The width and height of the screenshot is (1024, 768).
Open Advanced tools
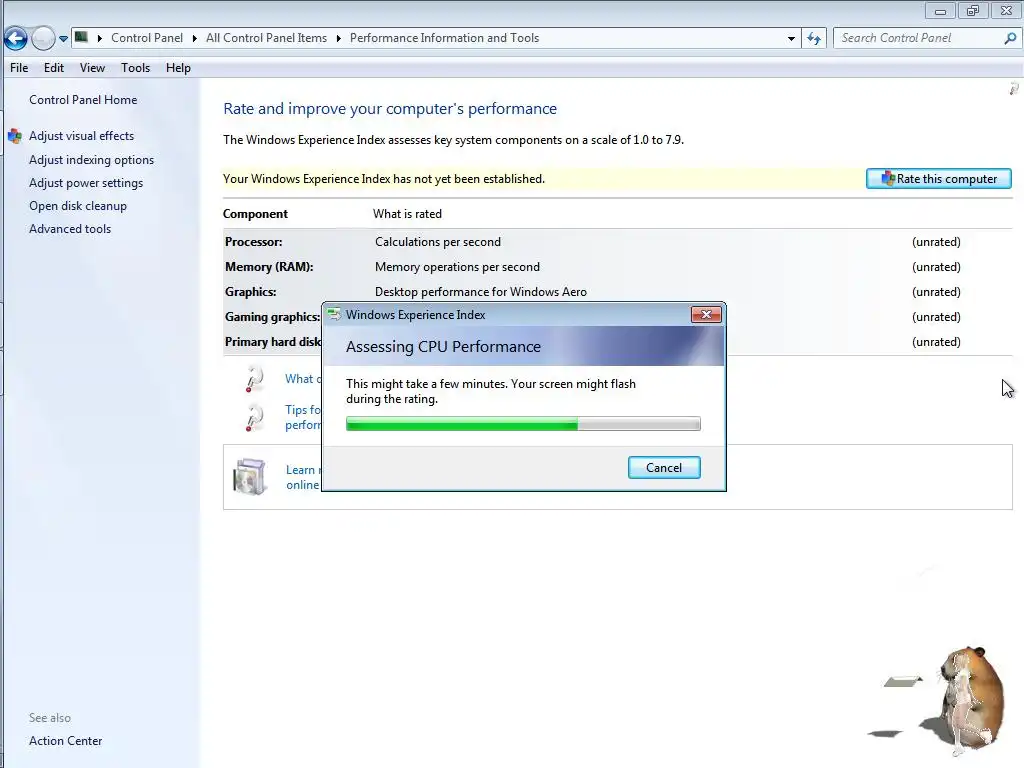[x=70, y=229]
